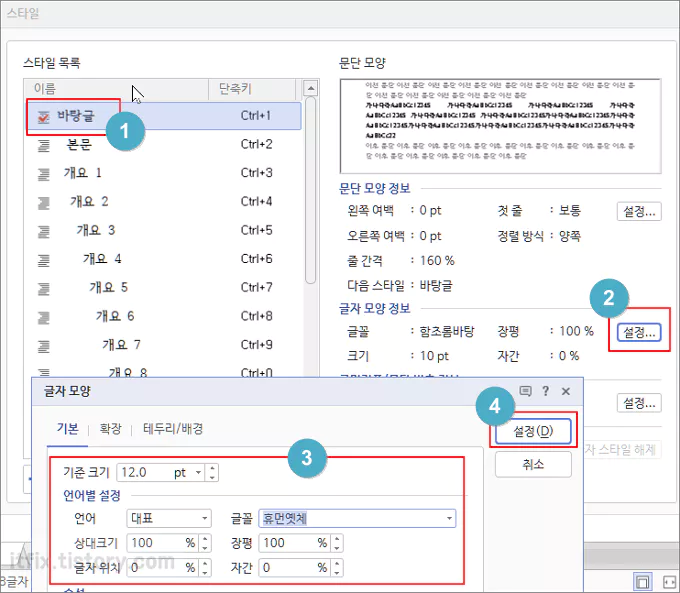Switch to the 확장 tab
Viewport: 680px width, 593px height.
pos(110,429)
